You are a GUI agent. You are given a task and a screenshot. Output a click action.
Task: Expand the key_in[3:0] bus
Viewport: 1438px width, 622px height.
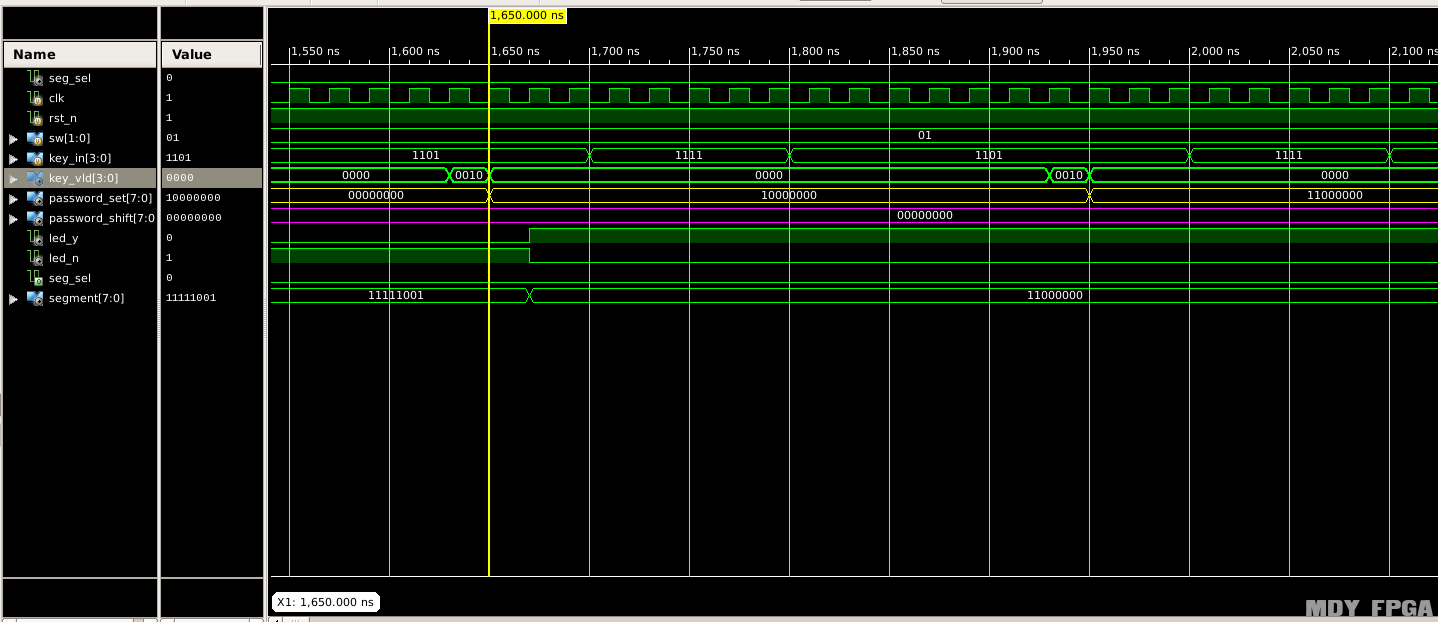point(13,158)
